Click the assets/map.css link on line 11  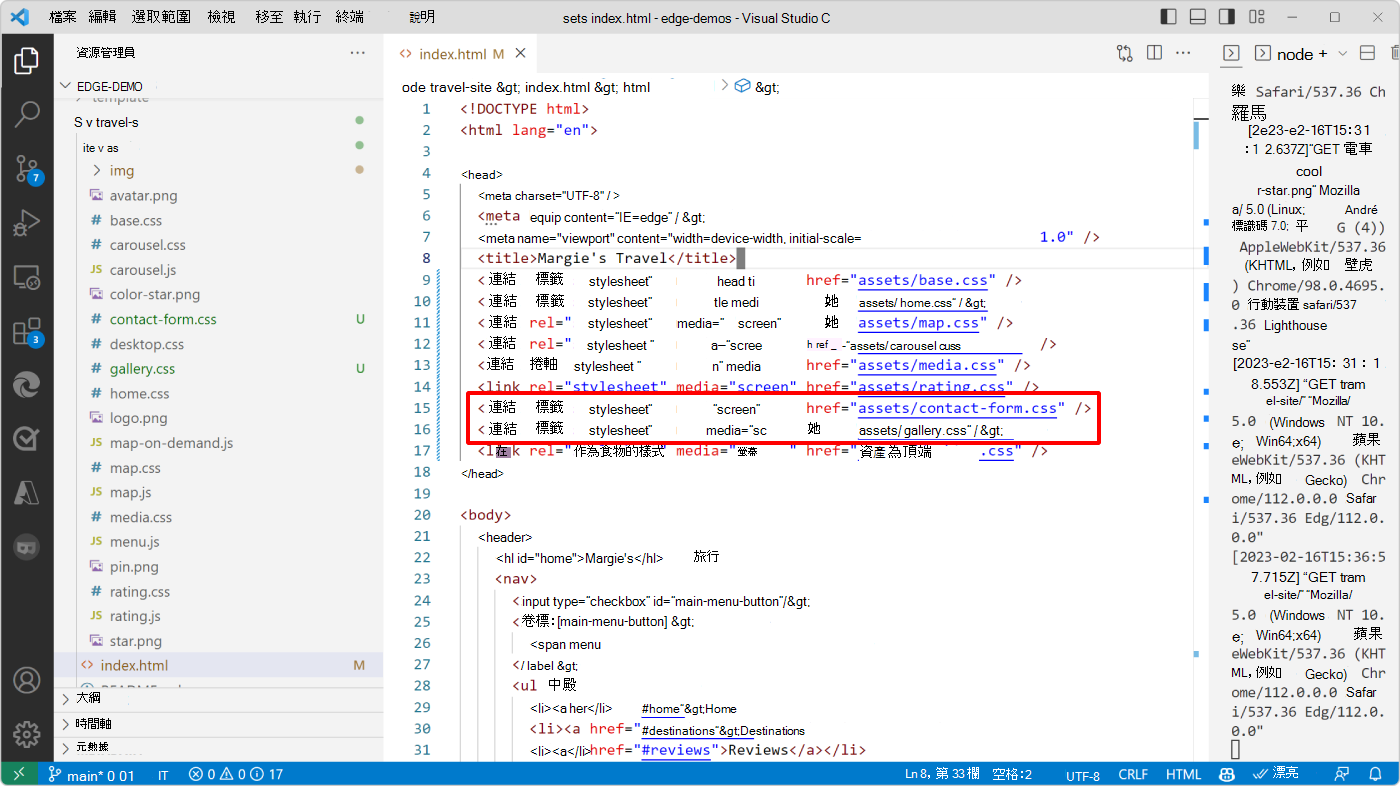(x=919, y=323)
